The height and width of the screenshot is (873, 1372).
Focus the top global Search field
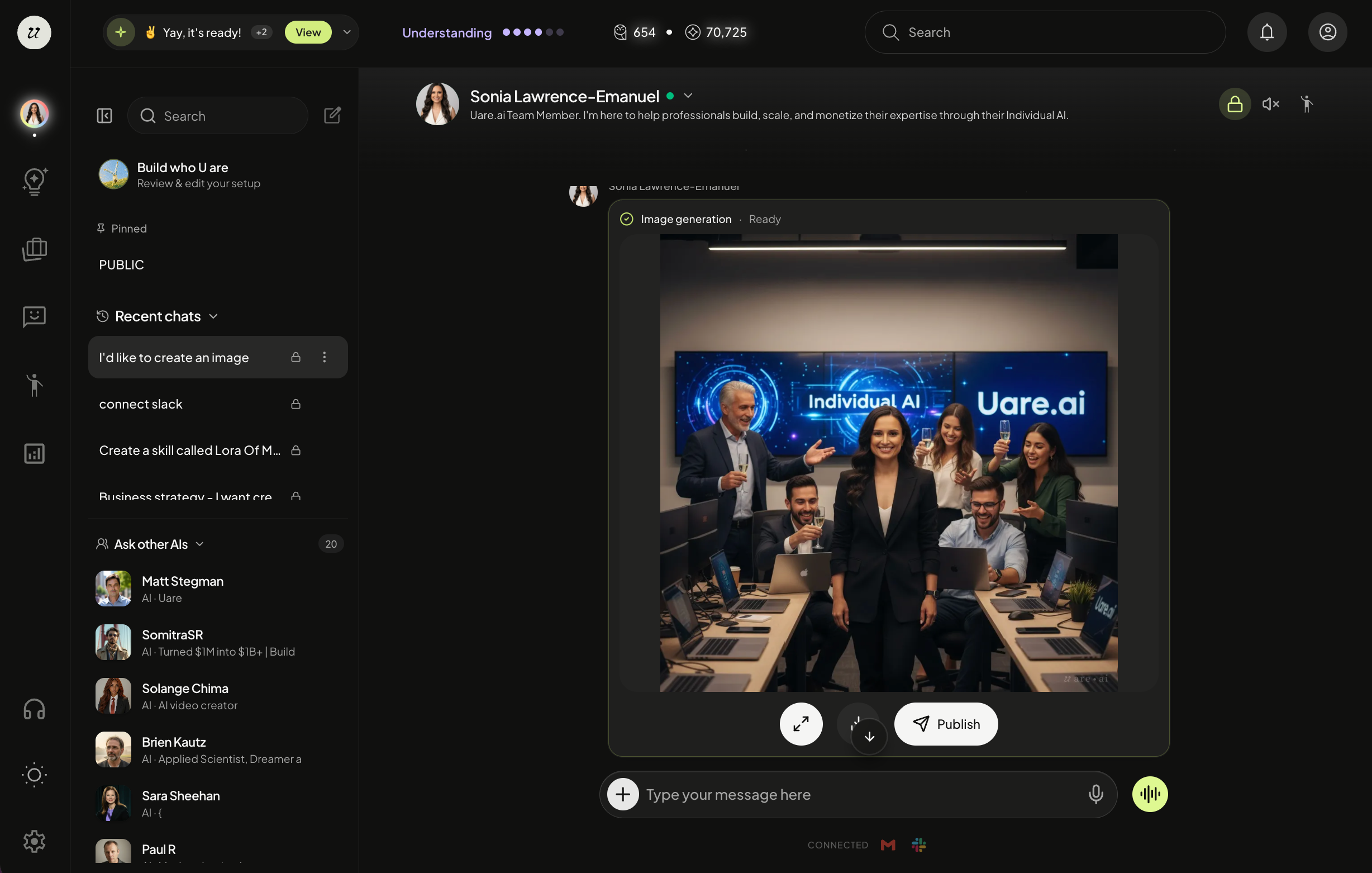pos(1045,32)
